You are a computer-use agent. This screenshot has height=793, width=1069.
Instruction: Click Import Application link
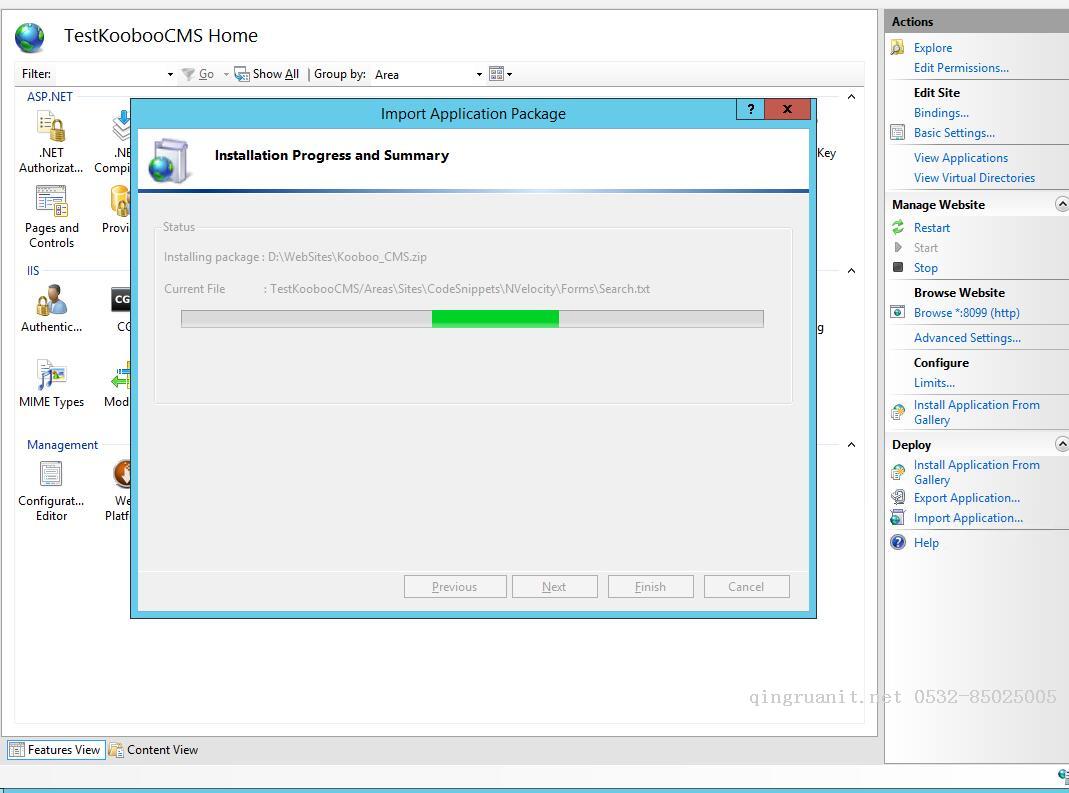968,518
